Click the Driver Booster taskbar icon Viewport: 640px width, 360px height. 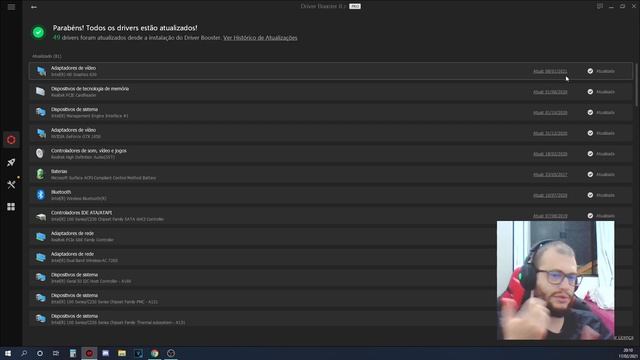tap(89, 353)
